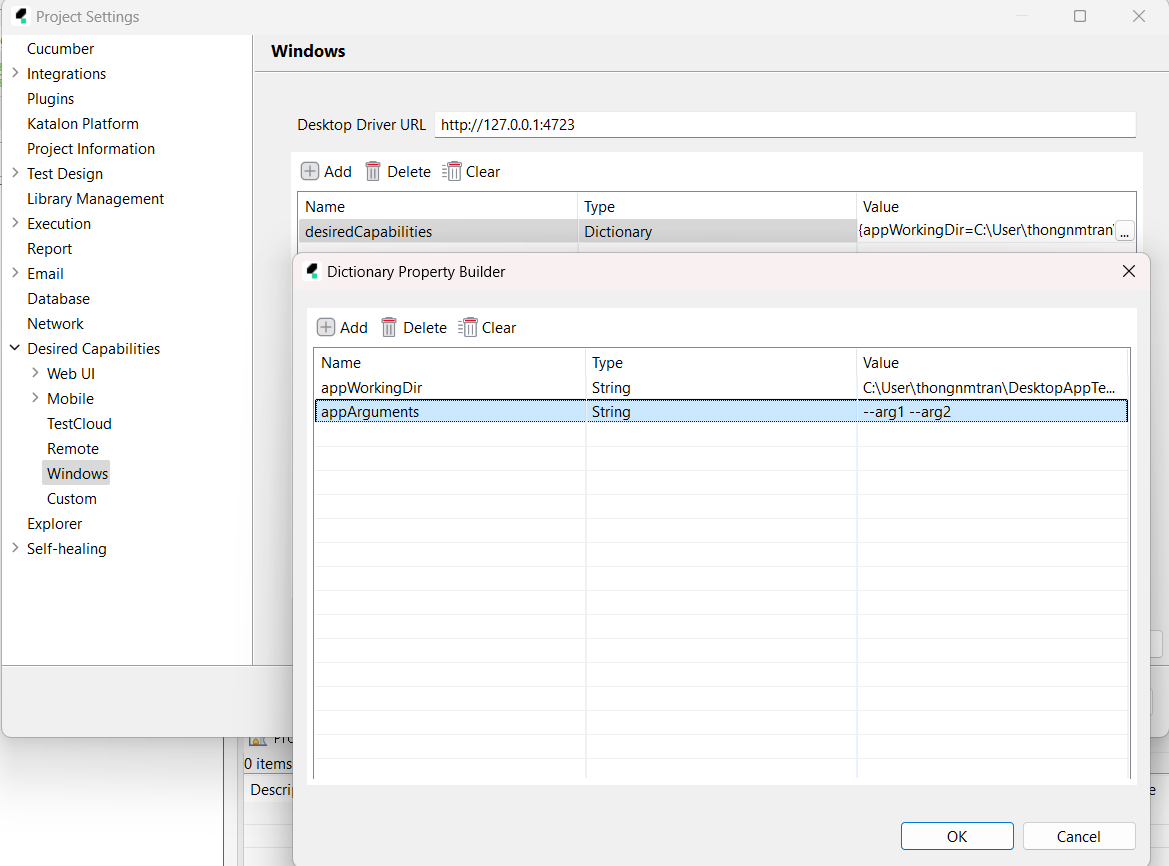Click the Delete icon in the capabilities toolbar
Image resolution: width=1169 pixels, height=866 pixels.
372,171
